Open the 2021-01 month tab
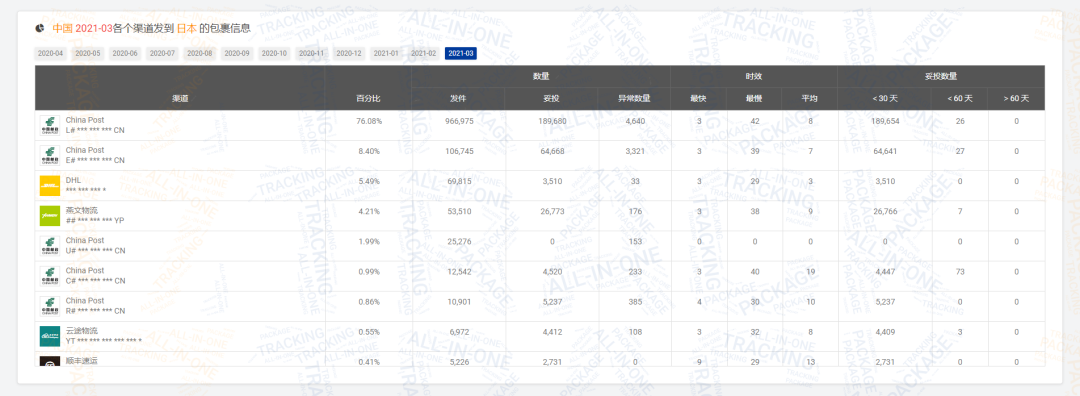This screenshot has width=1080, height=396. pyautogui.click(x=386, y=53)
